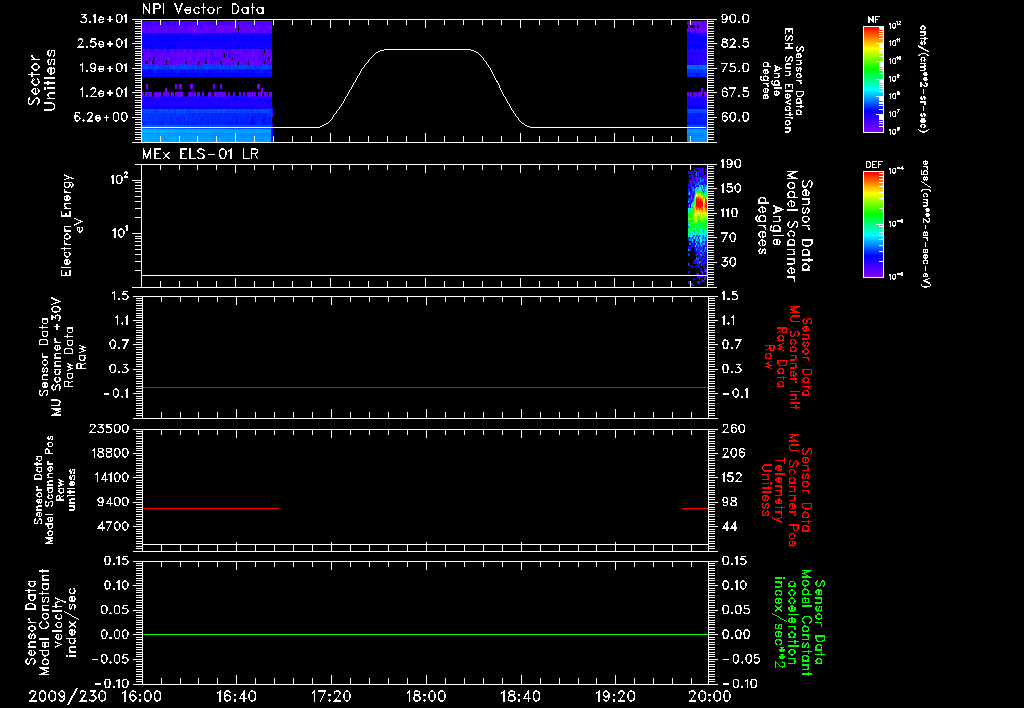Viewport: 1024px width, 708px height.
Task: Click the "Sector Unitless" axis label
Action: (x=42, y=80)
